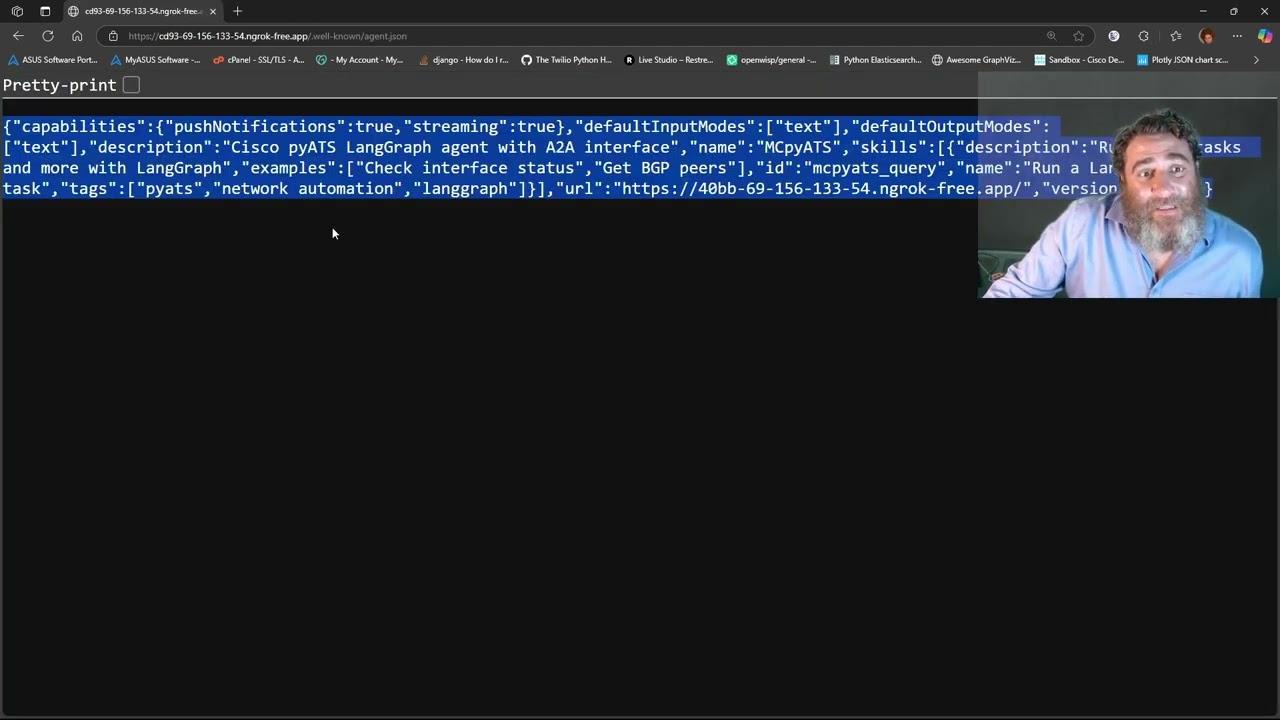1280x720 pixels.
Task: Open the Copilot sidebar icon
Action: (x=1265, y=36)
